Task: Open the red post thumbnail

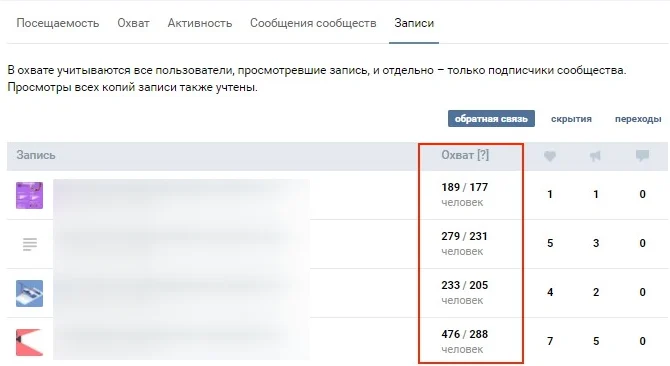Action: pos(29,342)
